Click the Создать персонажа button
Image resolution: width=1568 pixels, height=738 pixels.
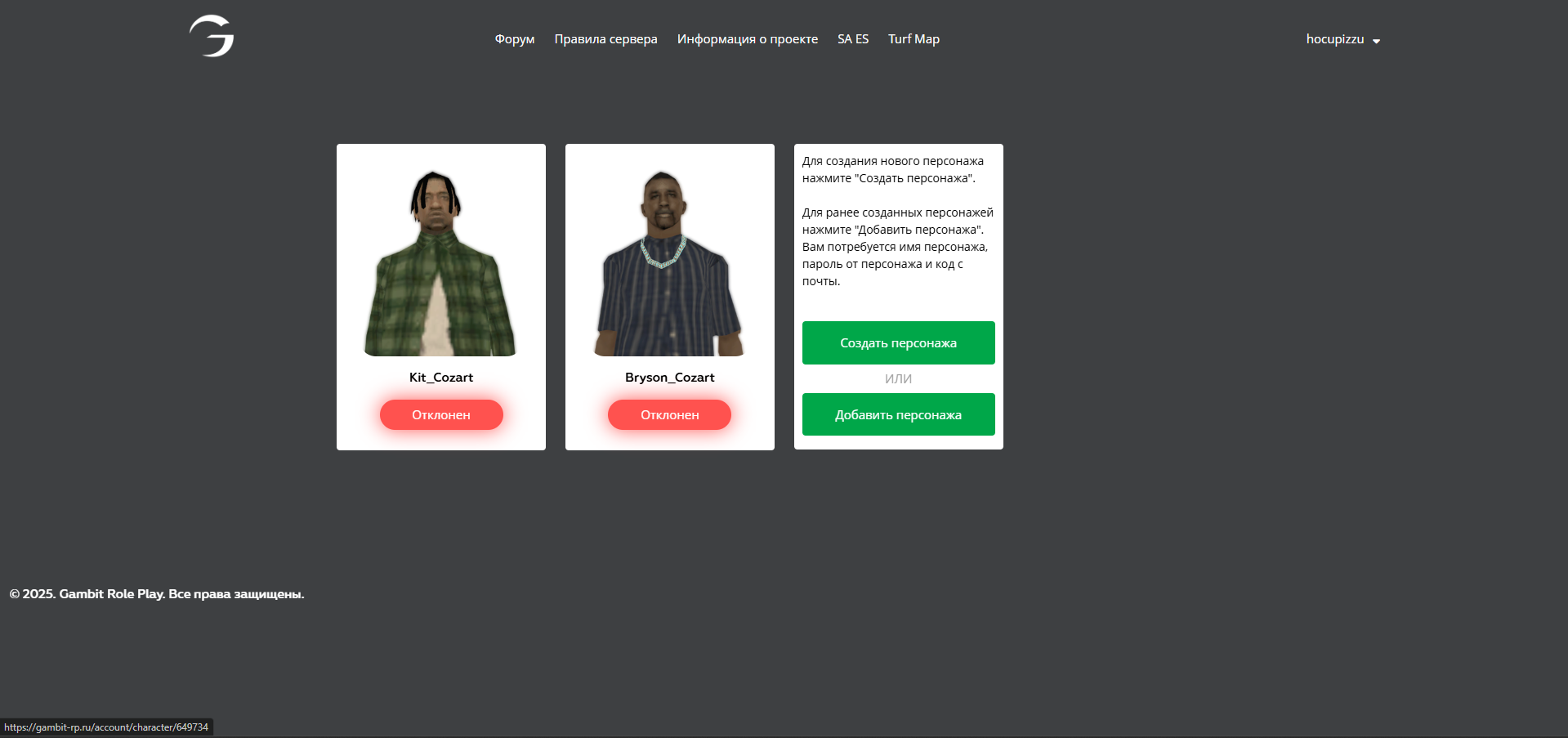pyautogui.click(x=899, y=342)
